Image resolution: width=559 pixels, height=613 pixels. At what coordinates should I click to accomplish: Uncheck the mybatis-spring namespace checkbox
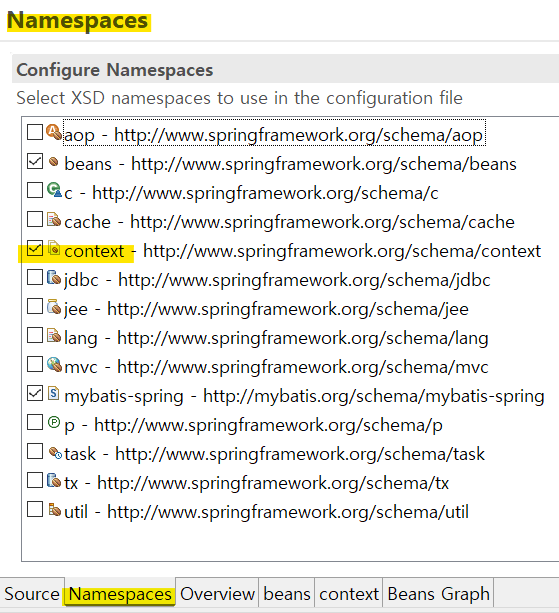point(35,393)
